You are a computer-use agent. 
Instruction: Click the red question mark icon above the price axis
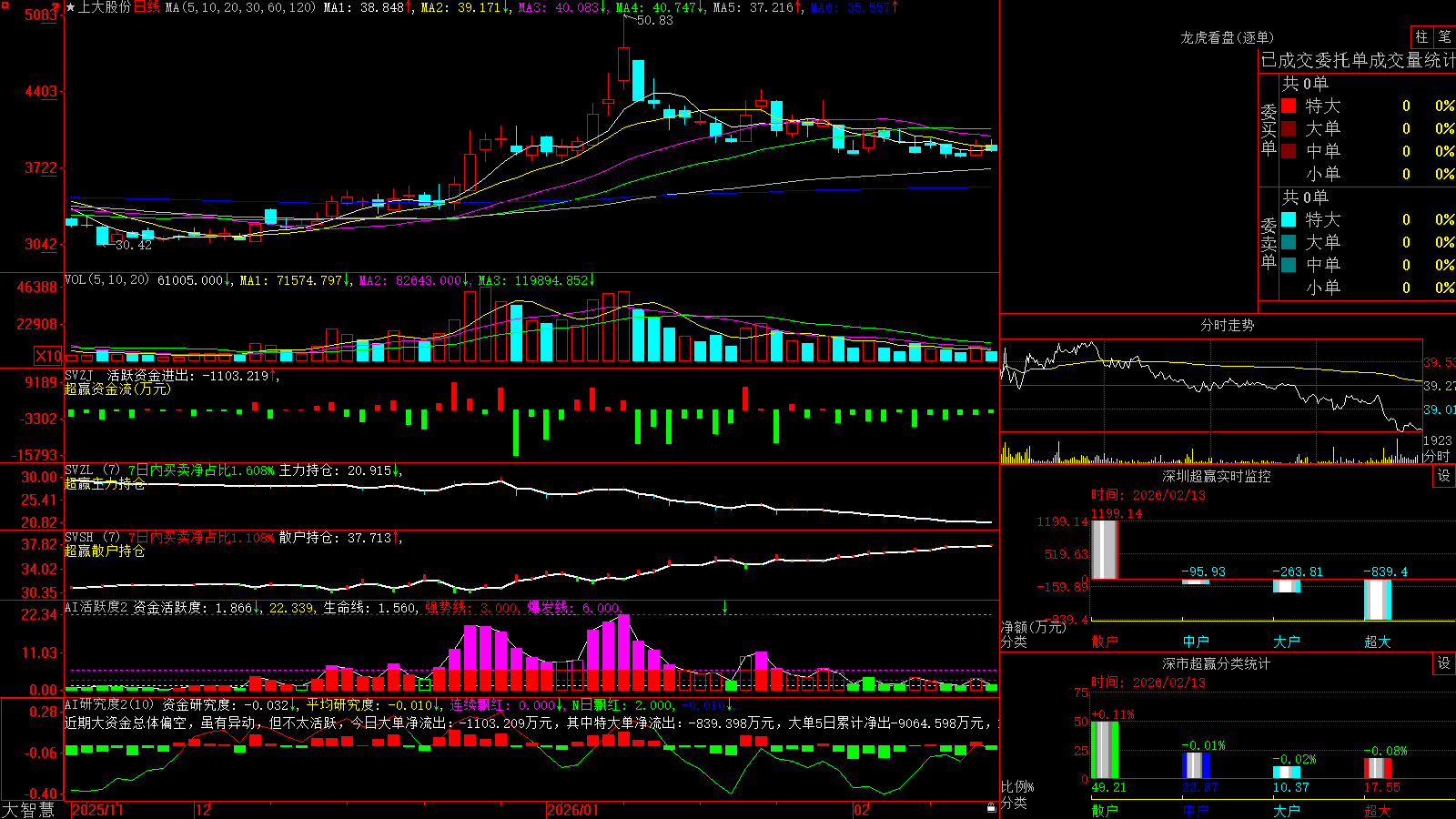56,7
